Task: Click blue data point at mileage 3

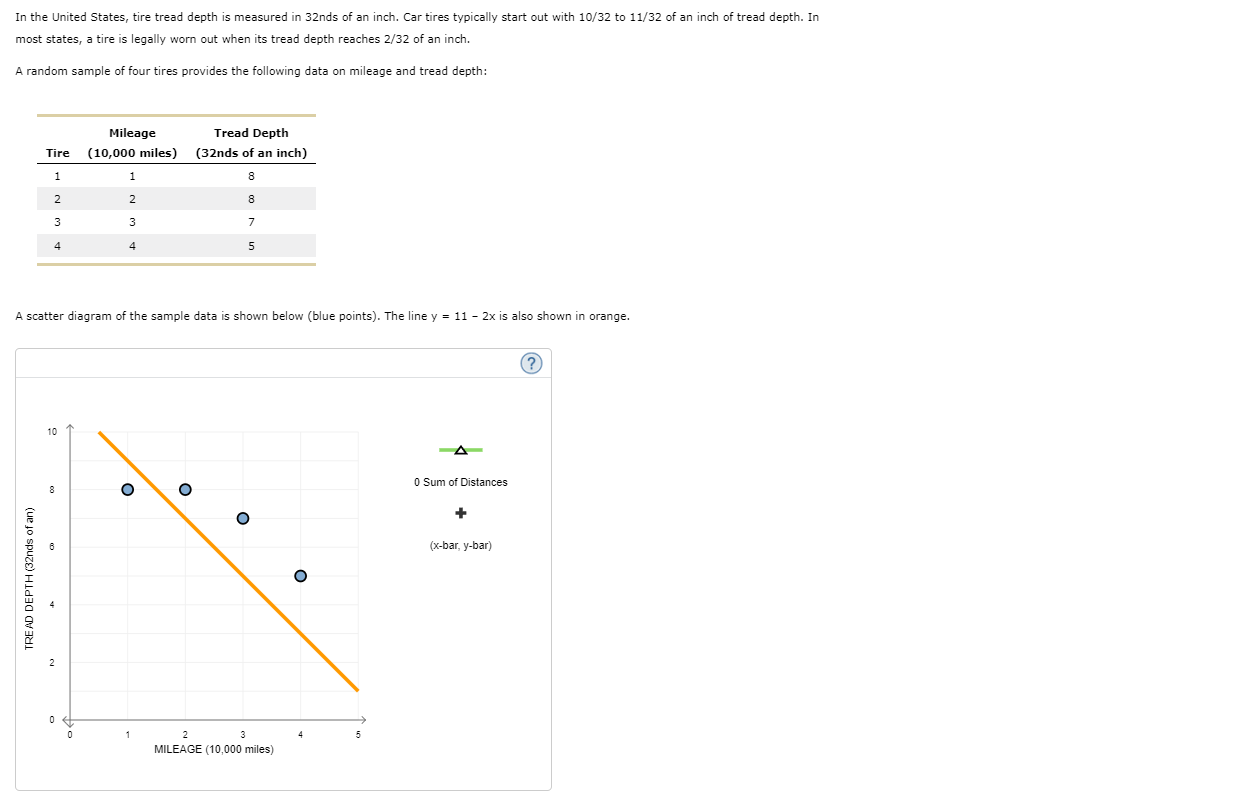Action: pyautogui.click(x=242, y=518)
